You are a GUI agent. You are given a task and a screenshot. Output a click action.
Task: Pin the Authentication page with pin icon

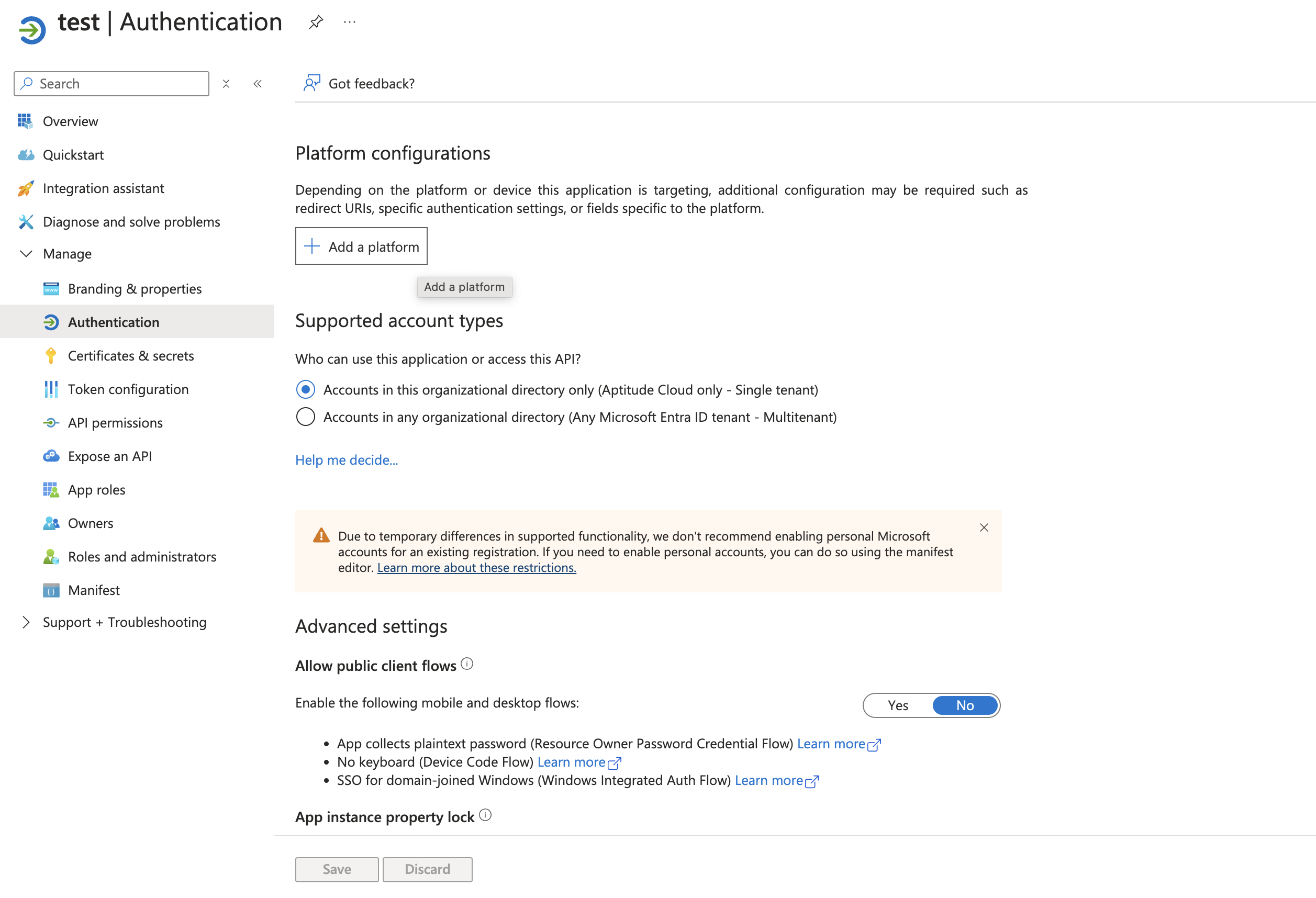coord(316,22)
